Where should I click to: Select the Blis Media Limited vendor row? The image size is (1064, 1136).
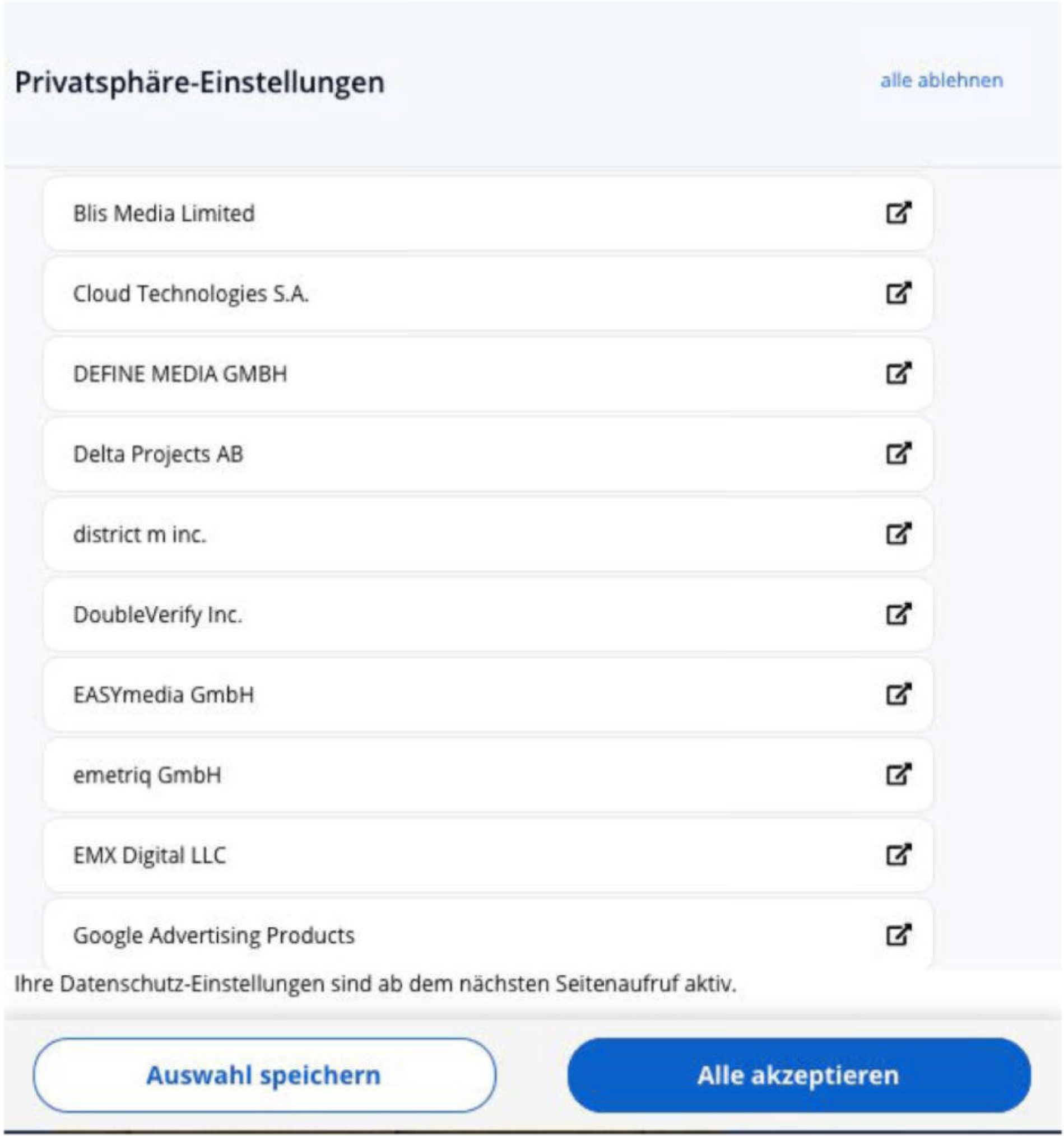tap(164, 214)
